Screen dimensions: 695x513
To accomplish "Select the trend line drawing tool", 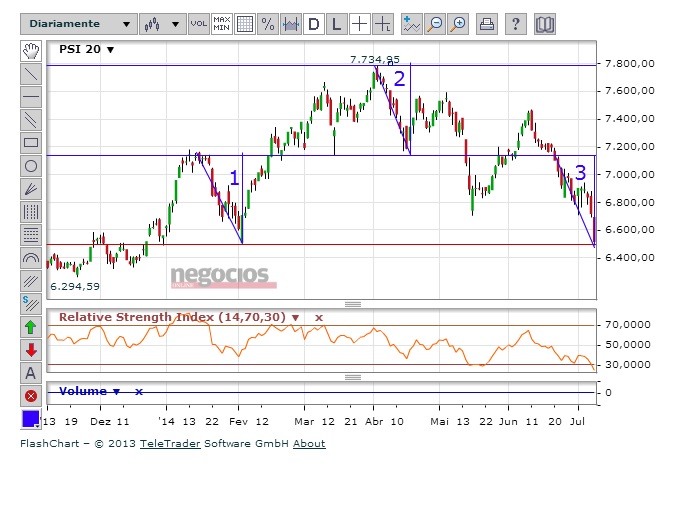I will tap(31, 74).
